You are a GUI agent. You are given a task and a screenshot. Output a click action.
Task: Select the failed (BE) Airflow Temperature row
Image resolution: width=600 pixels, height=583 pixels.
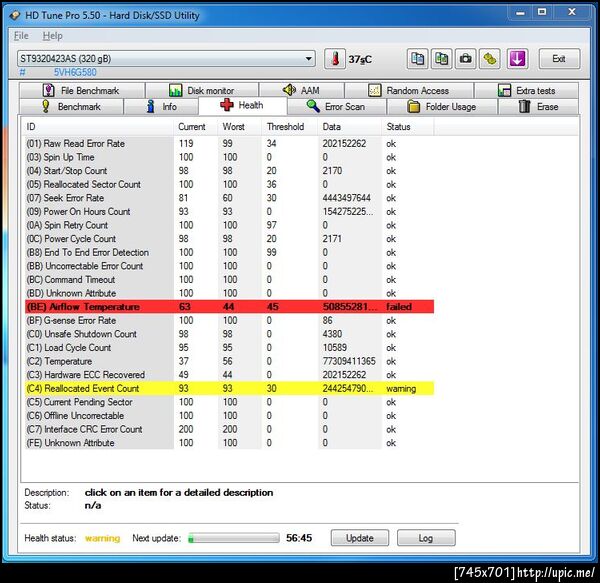click(229, 307)
